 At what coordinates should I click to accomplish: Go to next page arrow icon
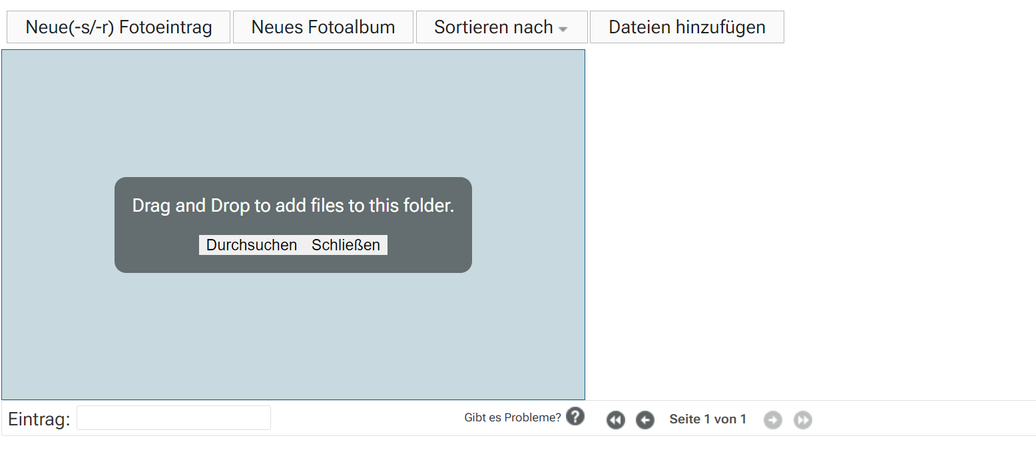[772, 420]
